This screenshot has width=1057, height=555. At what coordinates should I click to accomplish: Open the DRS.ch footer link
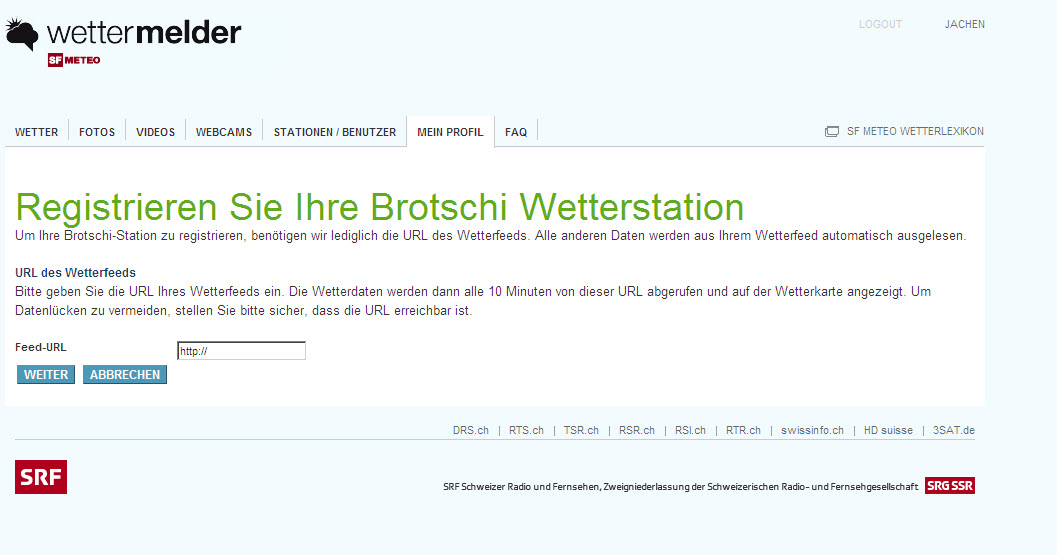tap(471, 430)
